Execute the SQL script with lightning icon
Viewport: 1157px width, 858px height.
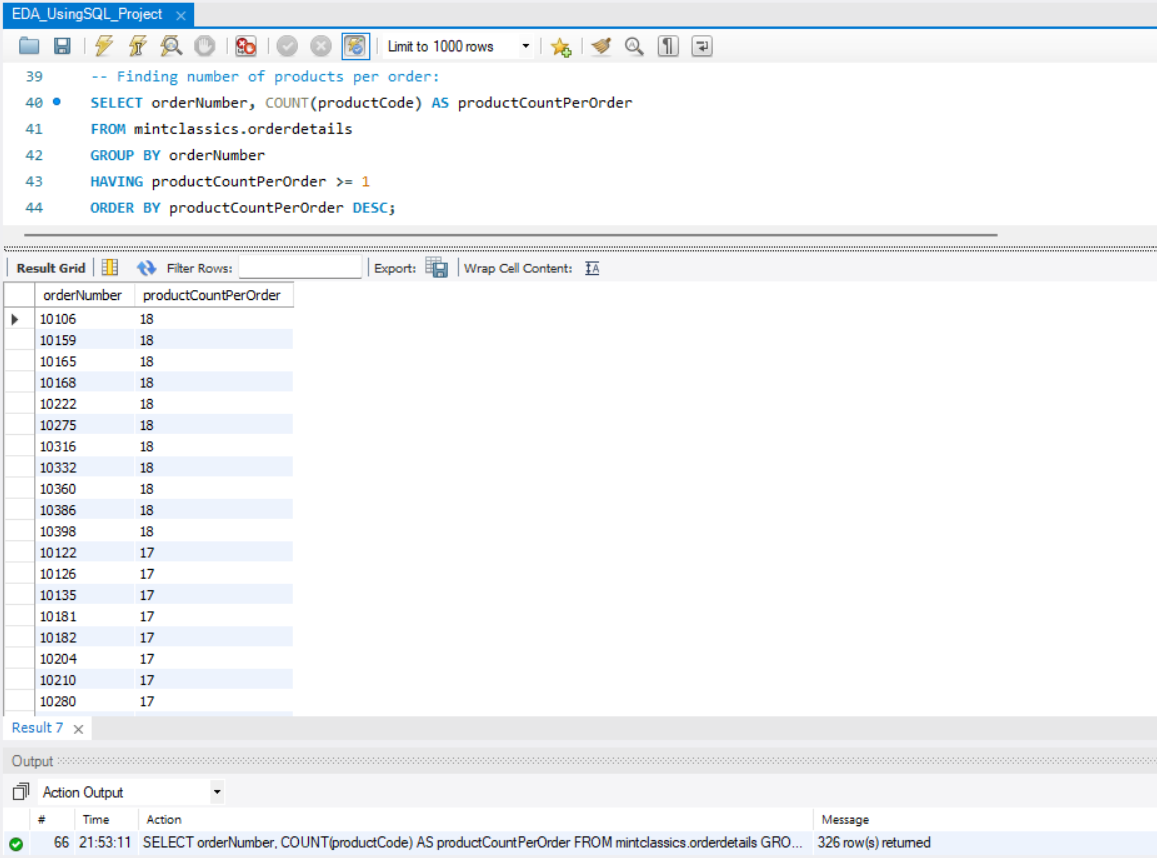(x=103, y=46)
